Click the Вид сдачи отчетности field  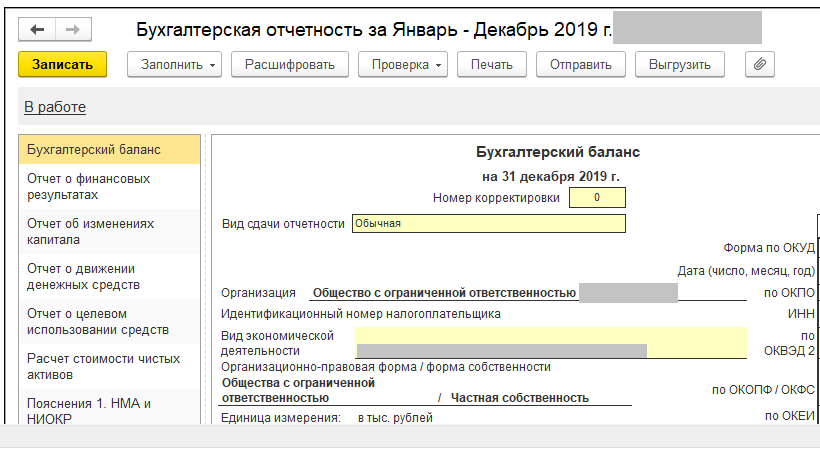point(488,223)
